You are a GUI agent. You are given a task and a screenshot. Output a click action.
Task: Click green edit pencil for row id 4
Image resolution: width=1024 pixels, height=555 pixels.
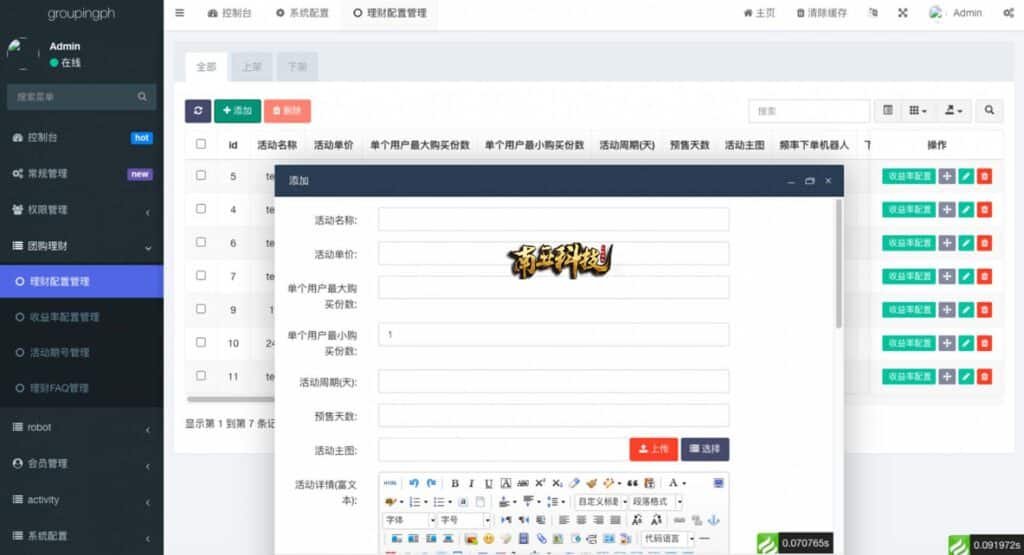point(965,210)
